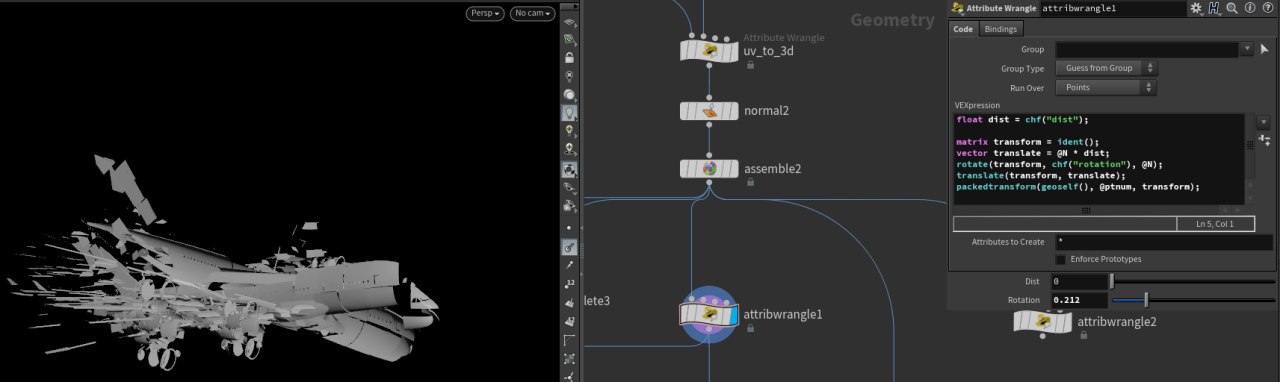Click the Group input field
1280x382 pixels.
click(x=1147, y=49)
